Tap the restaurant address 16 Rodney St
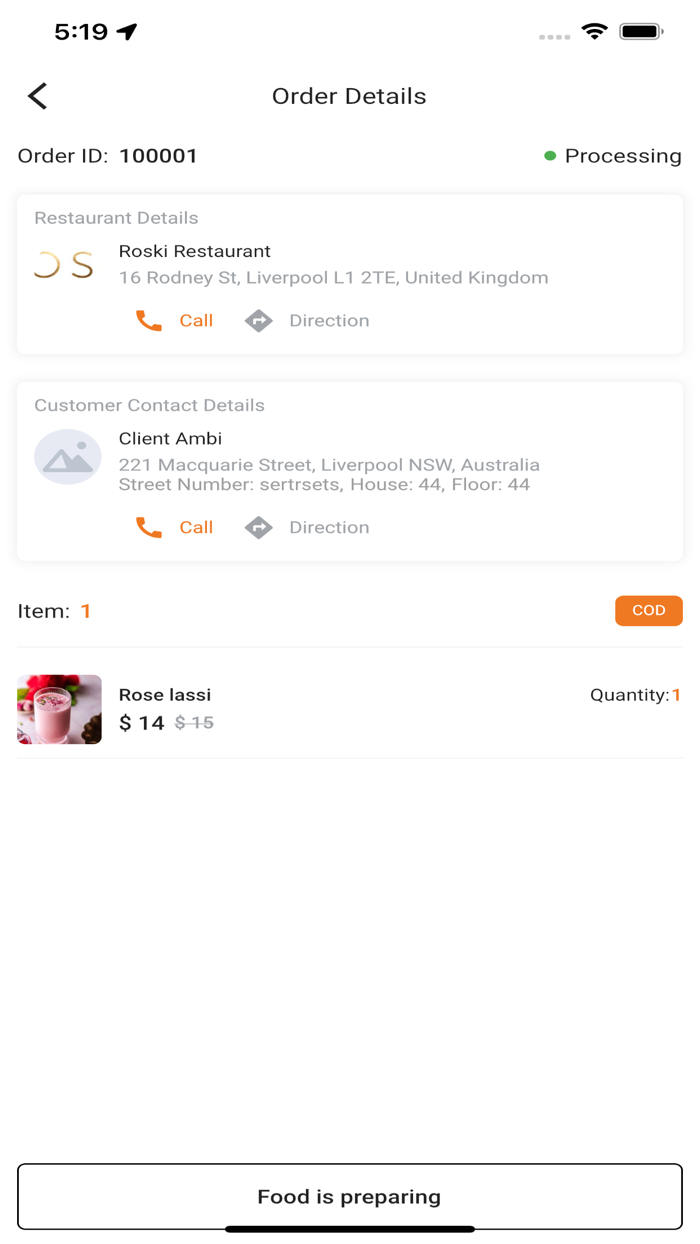This screenshot has width=700, height=1244. tap(333, 278)
